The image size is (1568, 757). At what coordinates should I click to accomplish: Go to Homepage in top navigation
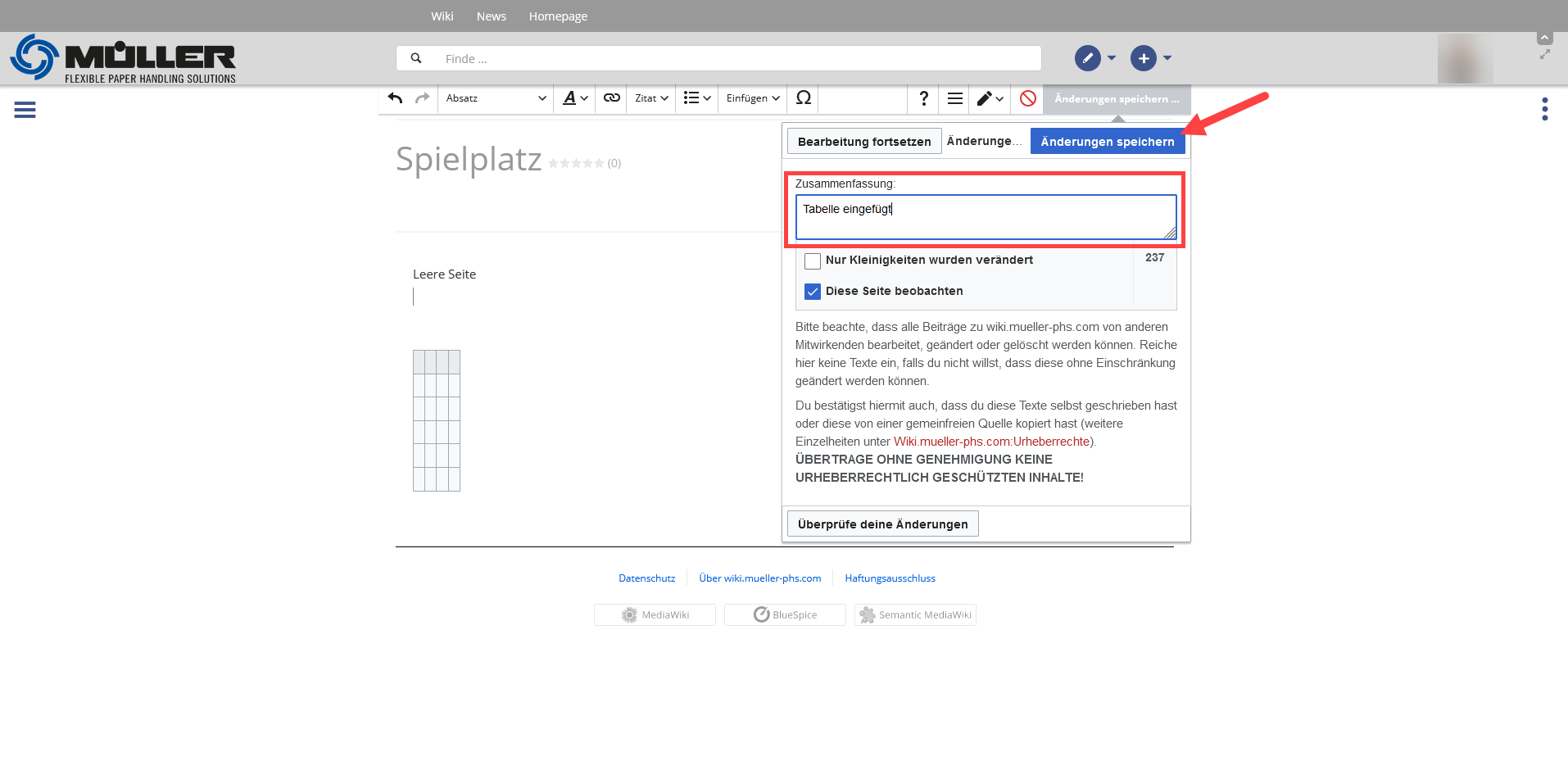tap(558, 16)
